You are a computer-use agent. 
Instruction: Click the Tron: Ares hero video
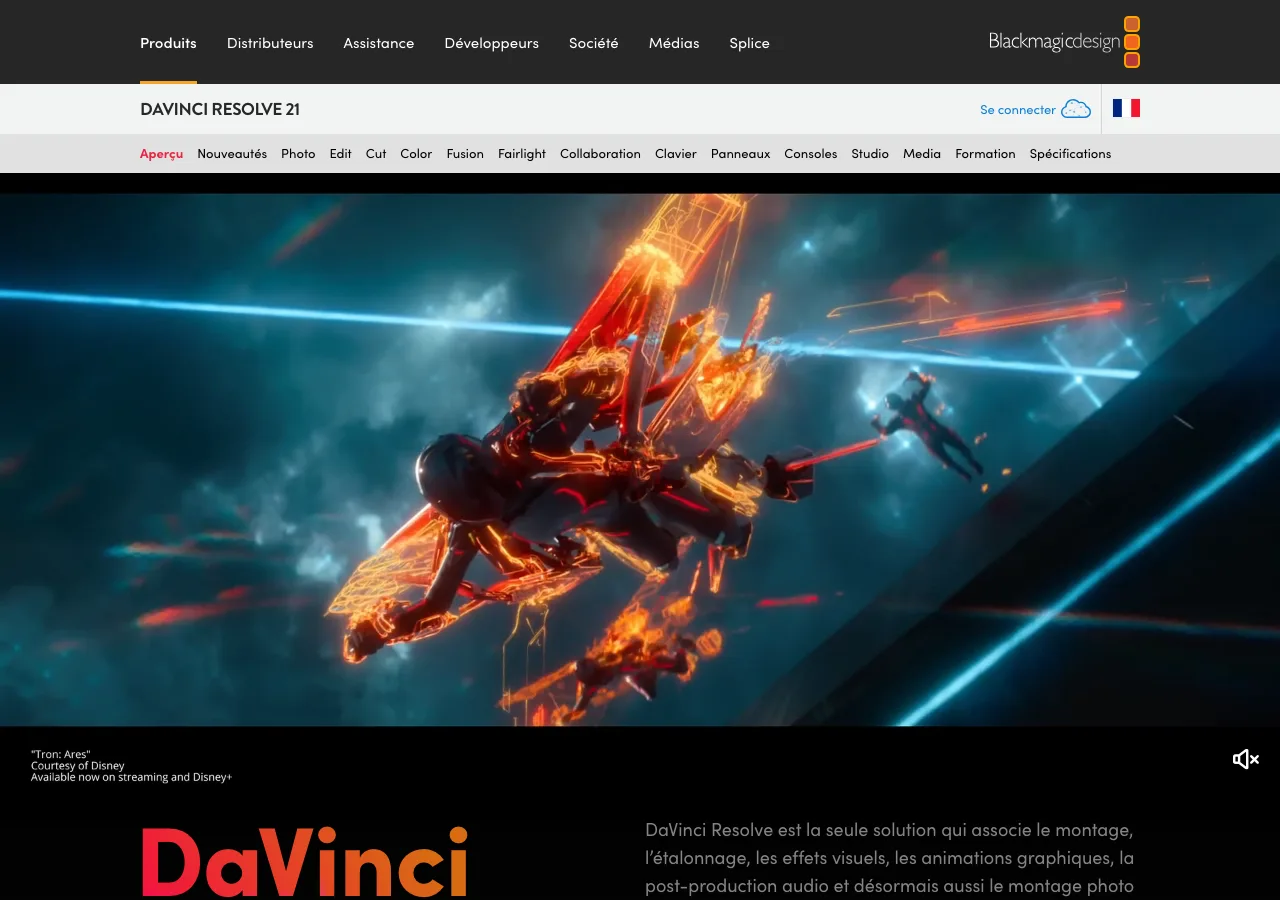640,460
